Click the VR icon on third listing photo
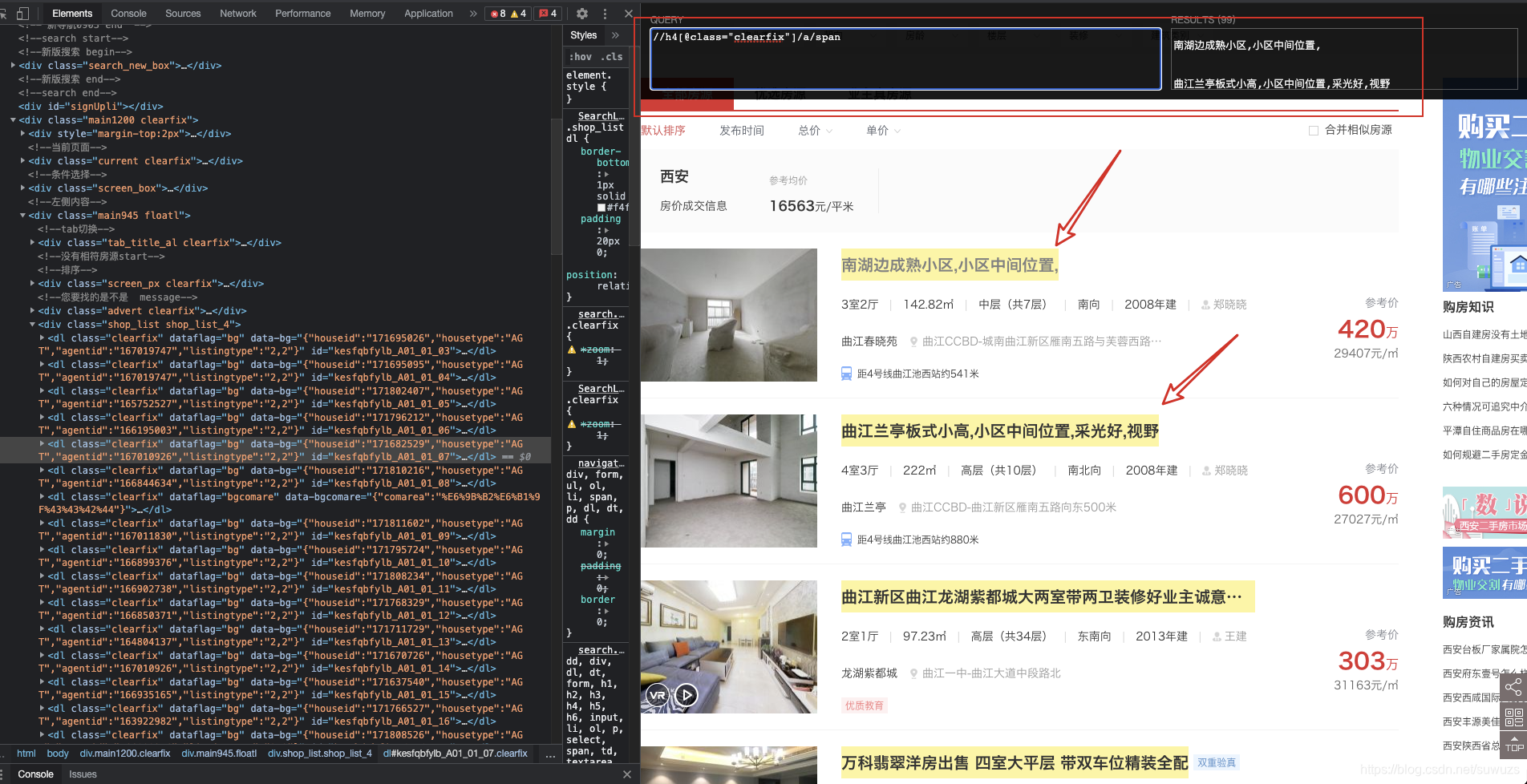Image resolution: width=1527 pixels, height=784 pixels. (x=658, y=695)
